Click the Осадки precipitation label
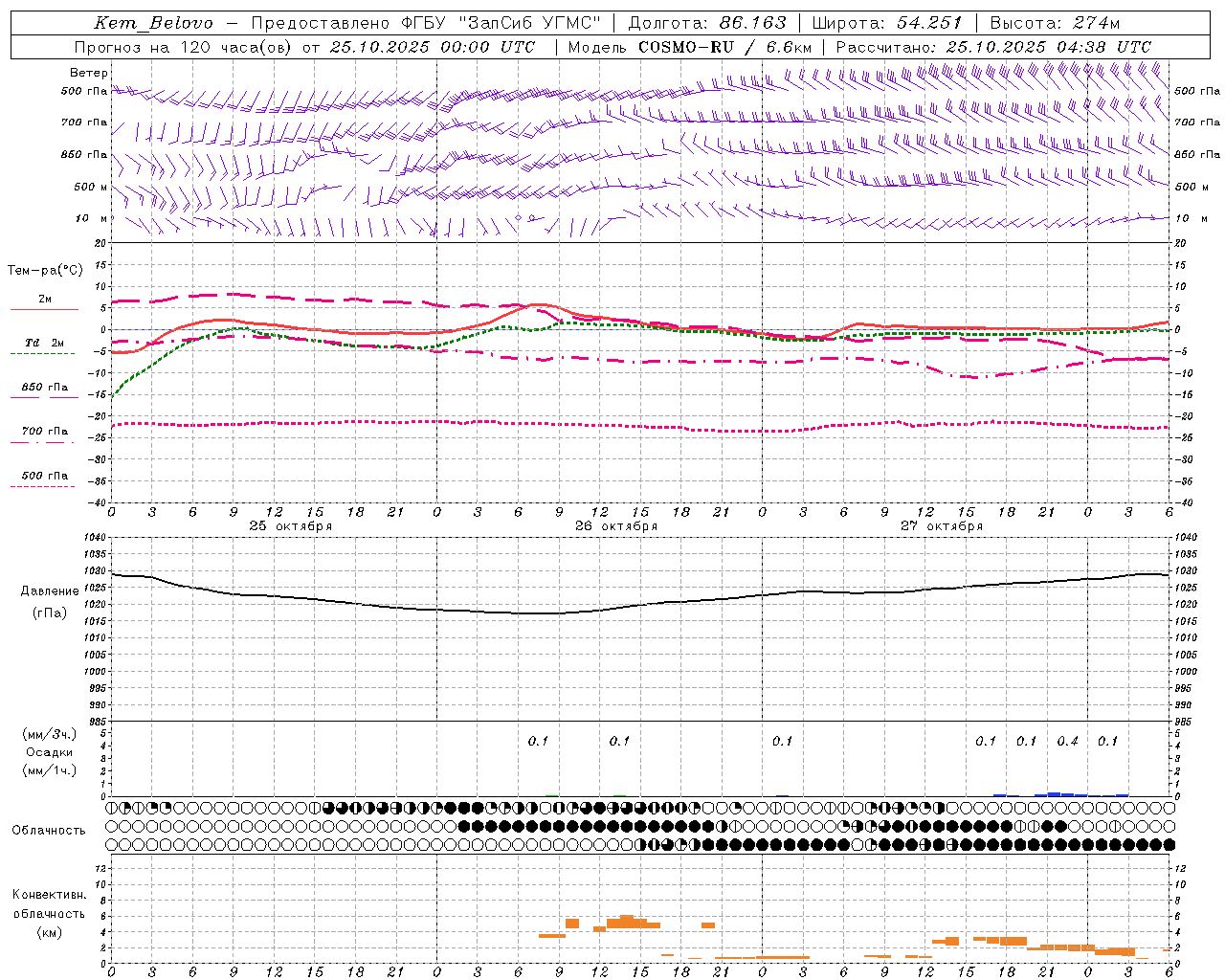This screenshot has height=980, width=1225. pos(50,752)
